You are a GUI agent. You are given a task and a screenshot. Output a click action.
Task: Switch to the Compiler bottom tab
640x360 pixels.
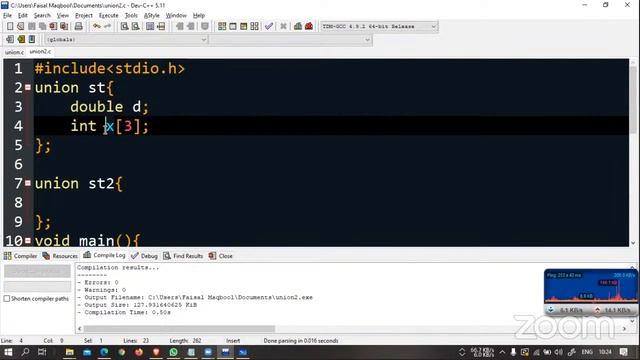[20, 256]
